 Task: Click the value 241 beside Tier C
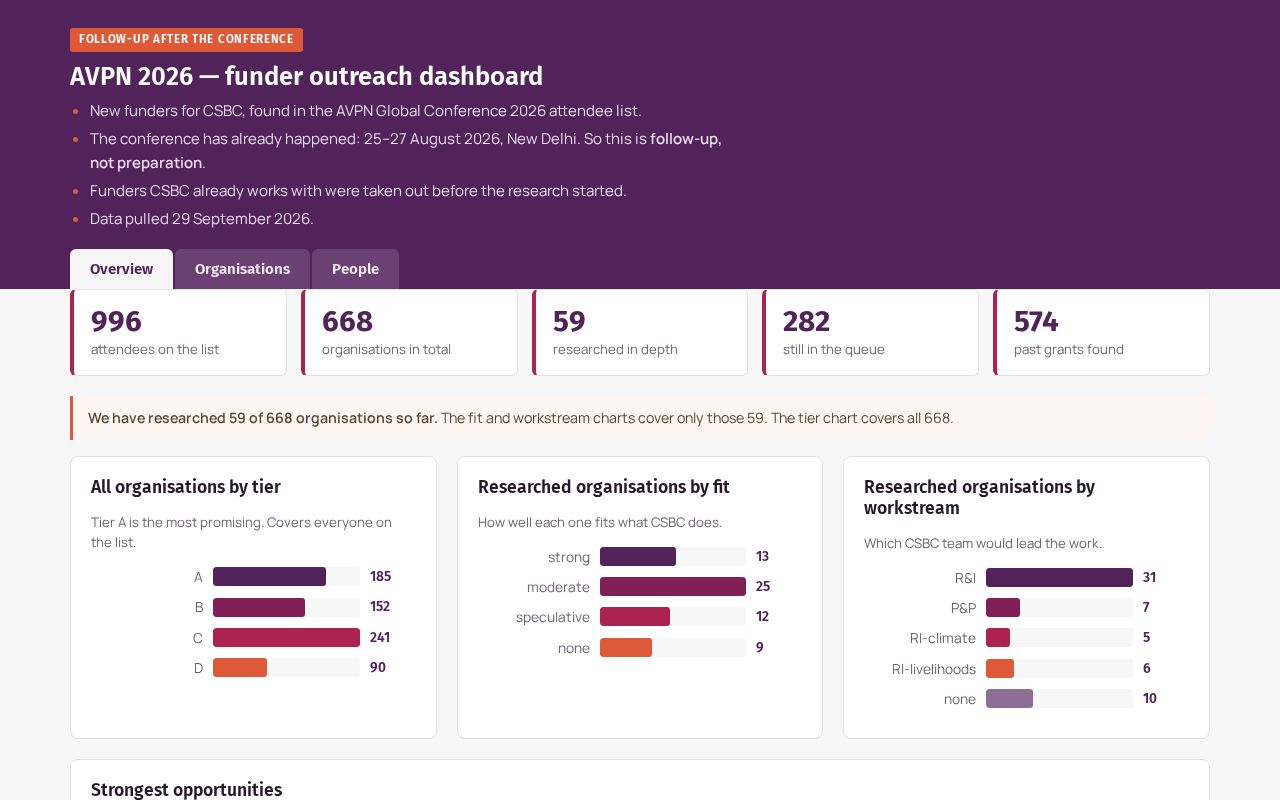pos(380,638)
